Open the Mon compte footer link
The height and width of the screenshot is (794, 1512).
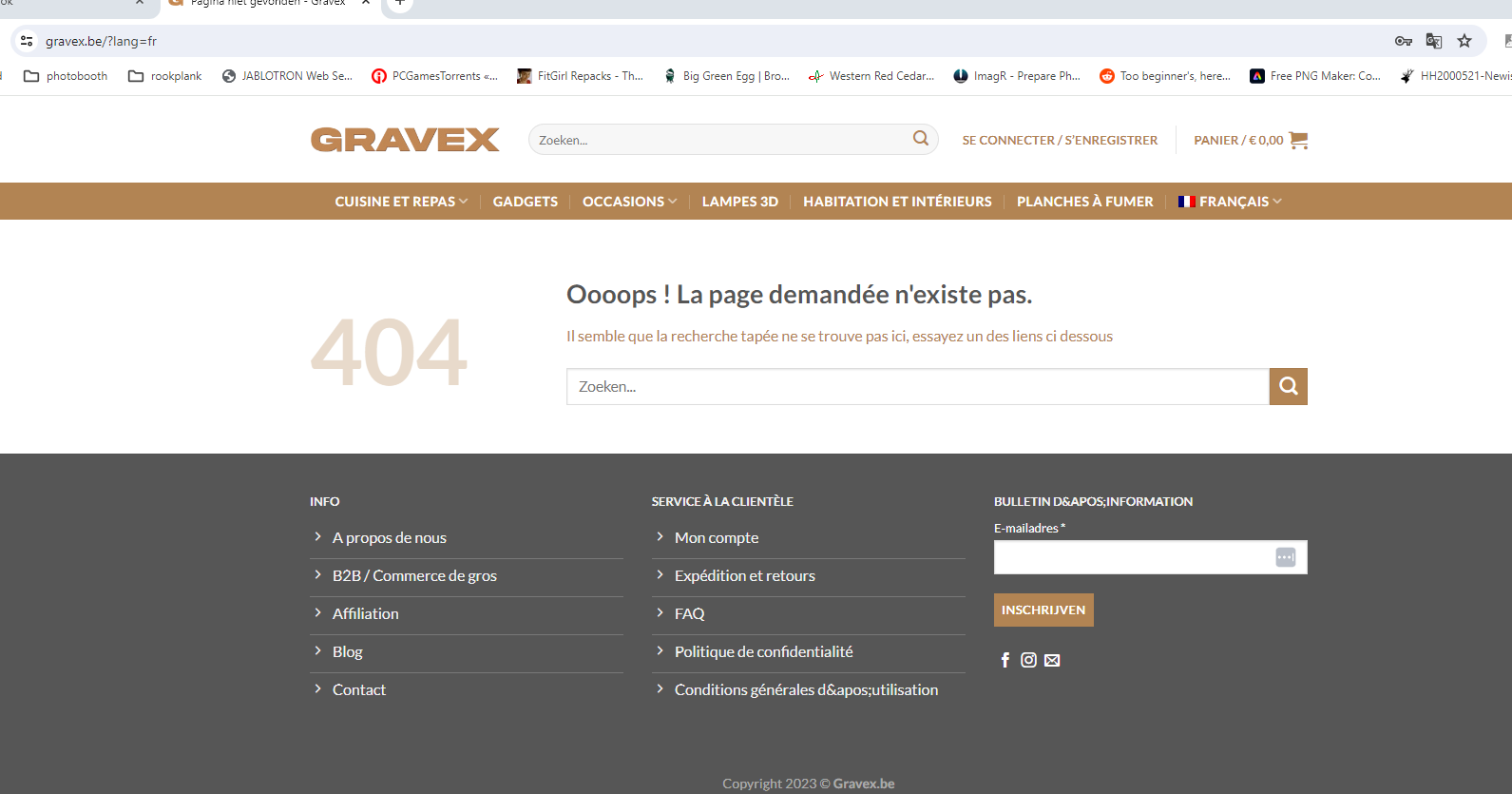point(717,537)
